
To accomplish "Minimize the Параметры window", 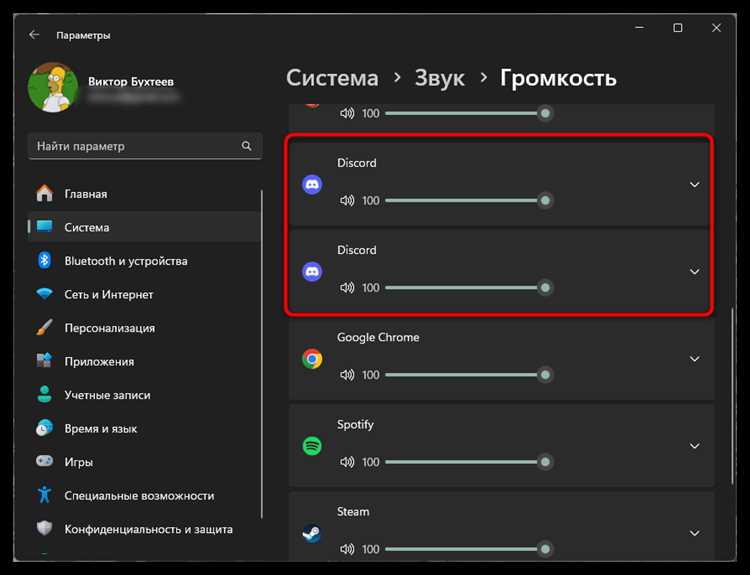I will point(640,28).
